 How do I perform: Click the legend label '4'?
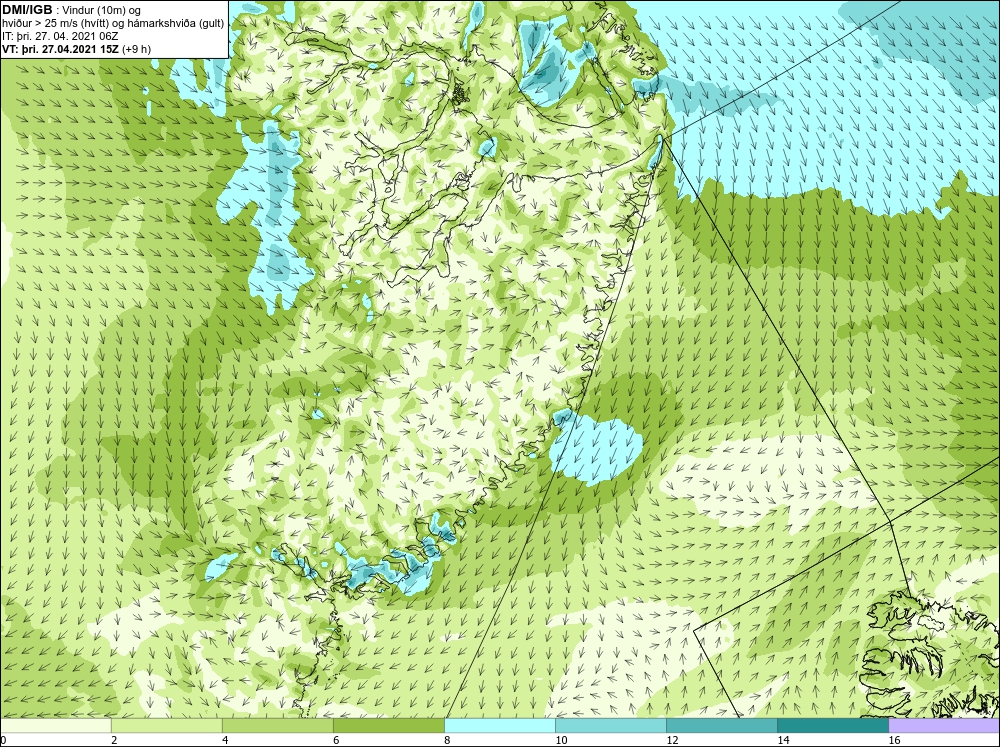tap(224, 740)
